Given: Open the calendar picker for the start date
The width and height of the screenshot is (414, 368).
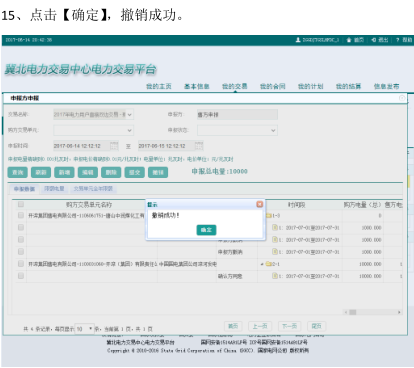Looking at the screenshot, I should pyautogui.click(x=114, y=146).
